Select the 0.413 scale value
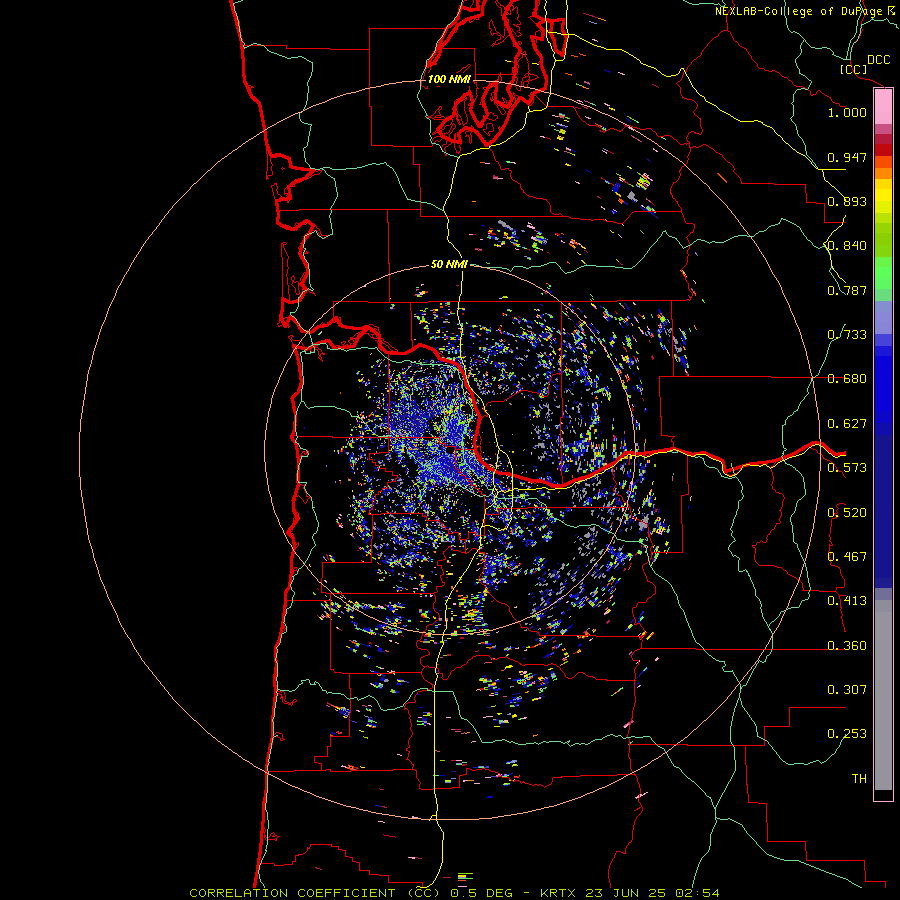900x900 pixels. [x=847, y=601]
